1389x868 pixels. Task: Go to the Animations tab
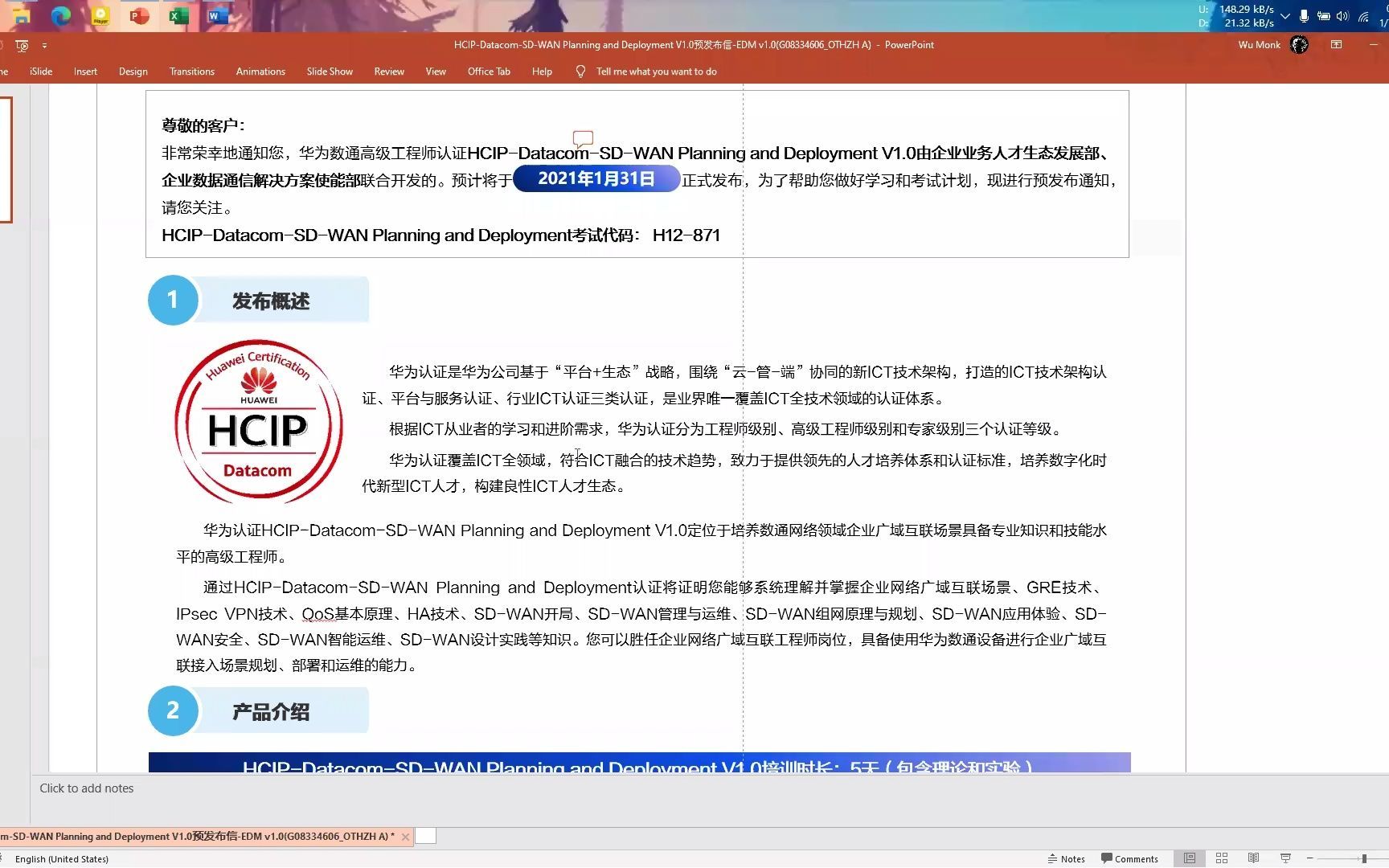click(260, 72)
